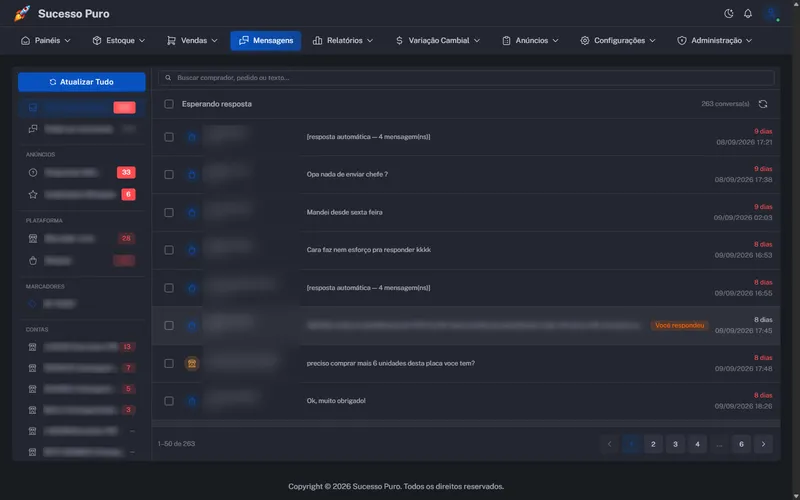Open the Relatórios menu
The image size is (800, 500).
pyautogui.click(x=343, y=41)
